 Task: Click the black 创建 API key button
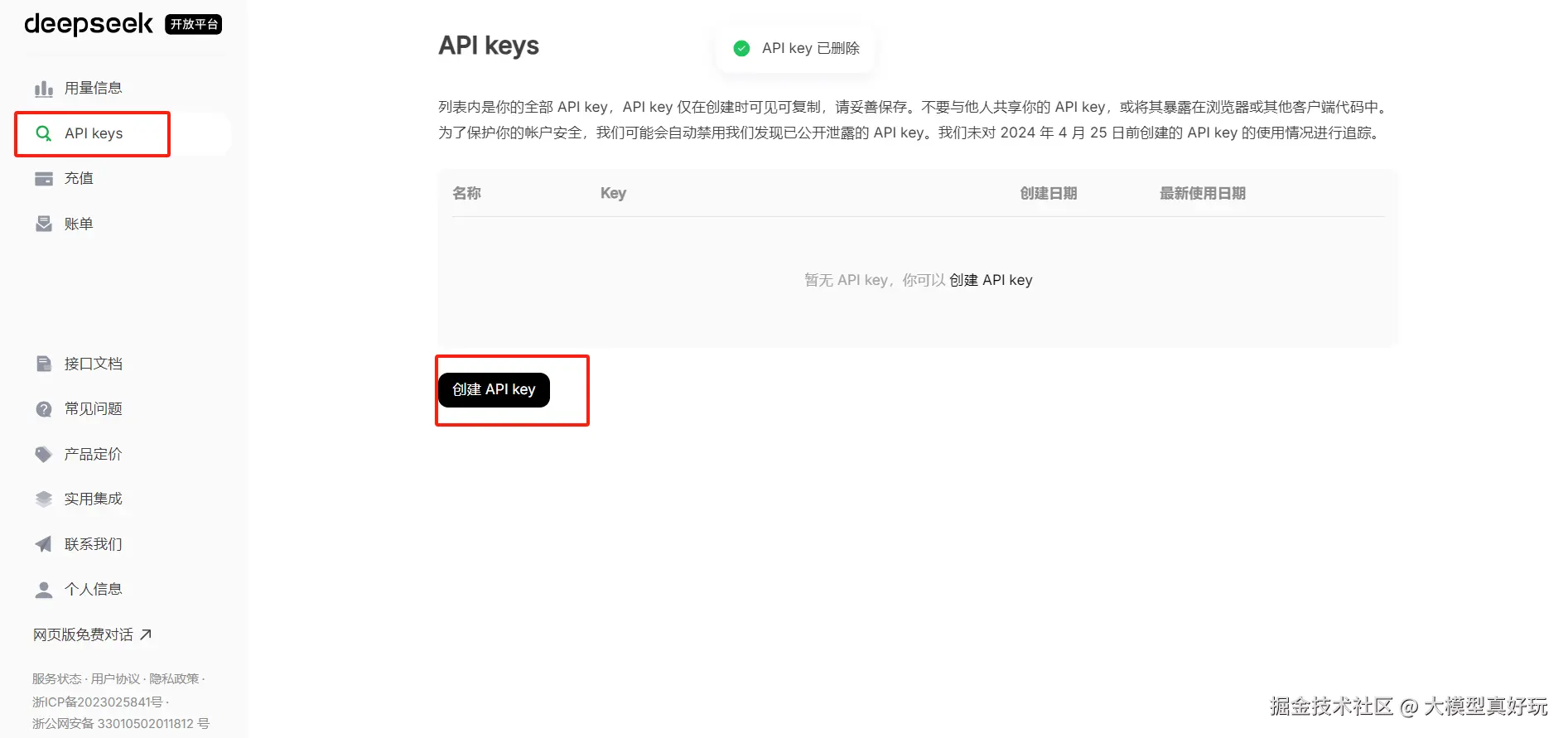pos(494,389)
